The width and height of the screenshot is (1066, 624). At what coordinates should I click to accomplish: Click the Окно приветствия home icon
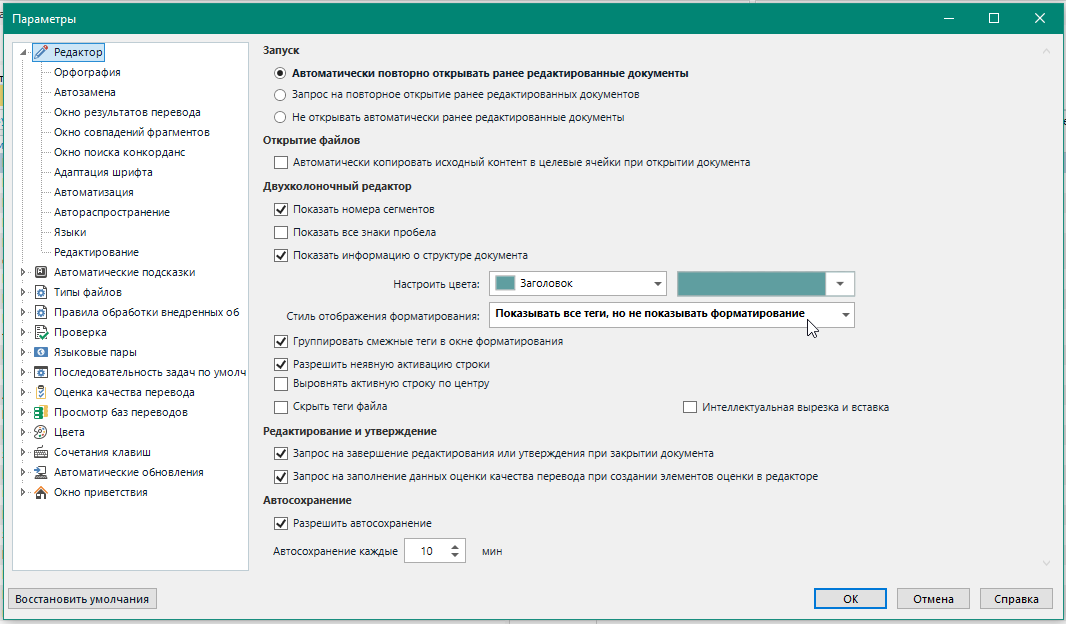click(x=41, y=492)
